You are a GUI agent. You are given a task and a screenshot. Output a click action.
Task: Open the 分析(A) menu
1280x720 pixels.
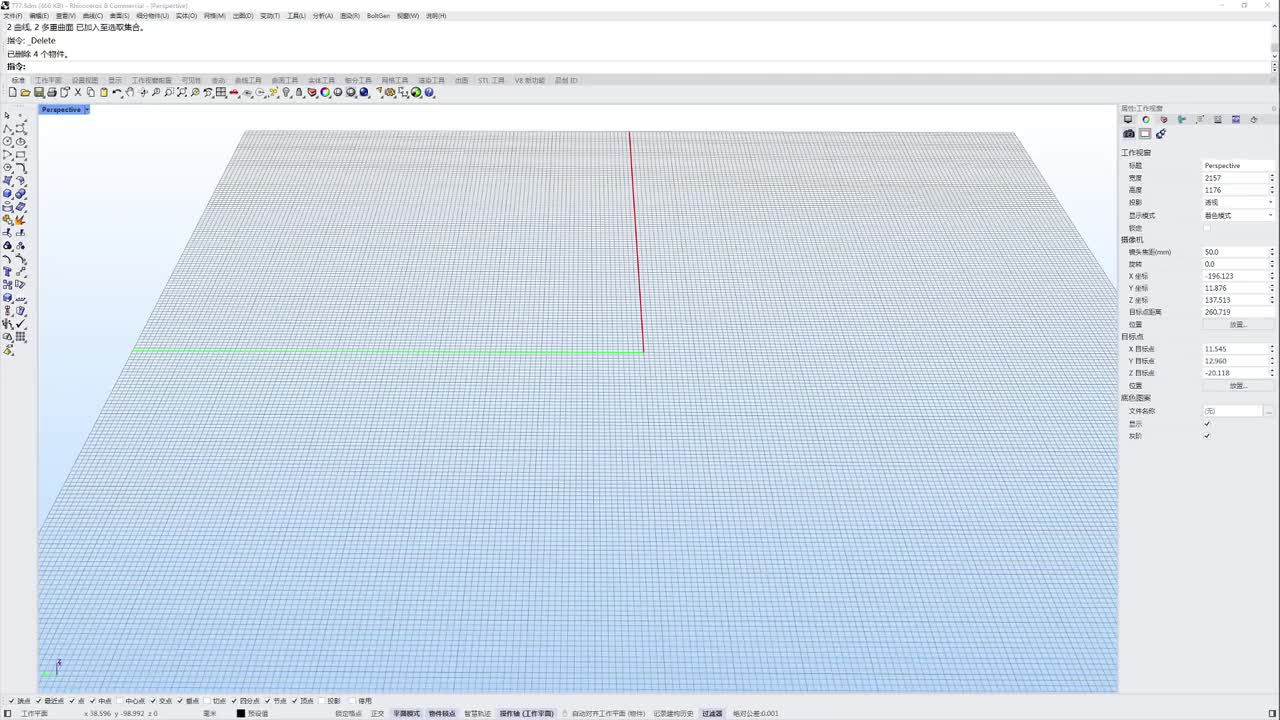click(323, 16)
